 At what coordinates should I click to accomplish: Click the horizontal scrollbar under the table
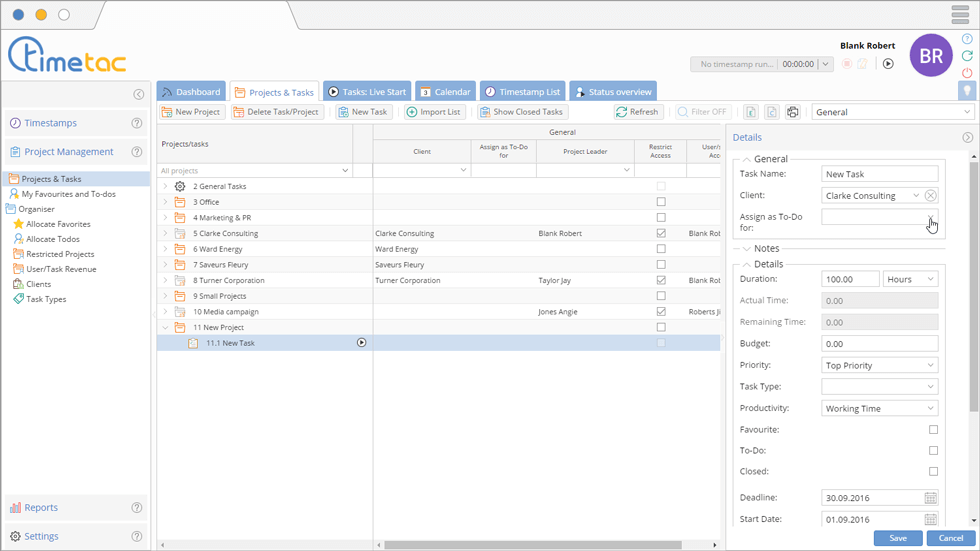pos(532,545)
